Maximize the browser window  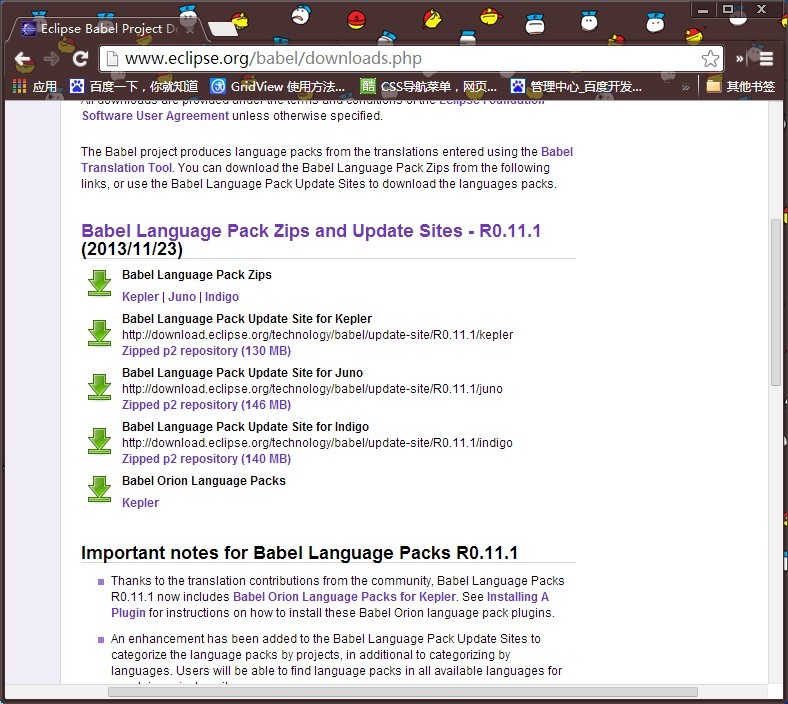727,9
